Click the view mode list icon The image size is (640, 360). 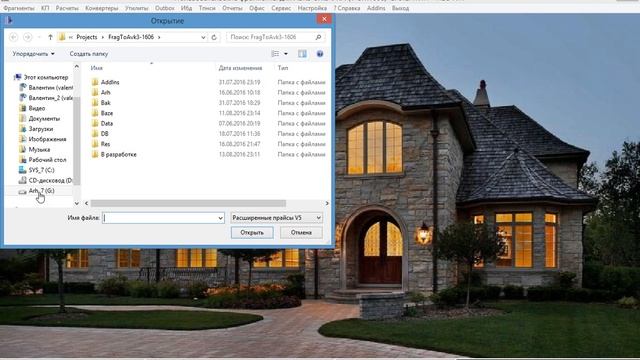[276, 54]
